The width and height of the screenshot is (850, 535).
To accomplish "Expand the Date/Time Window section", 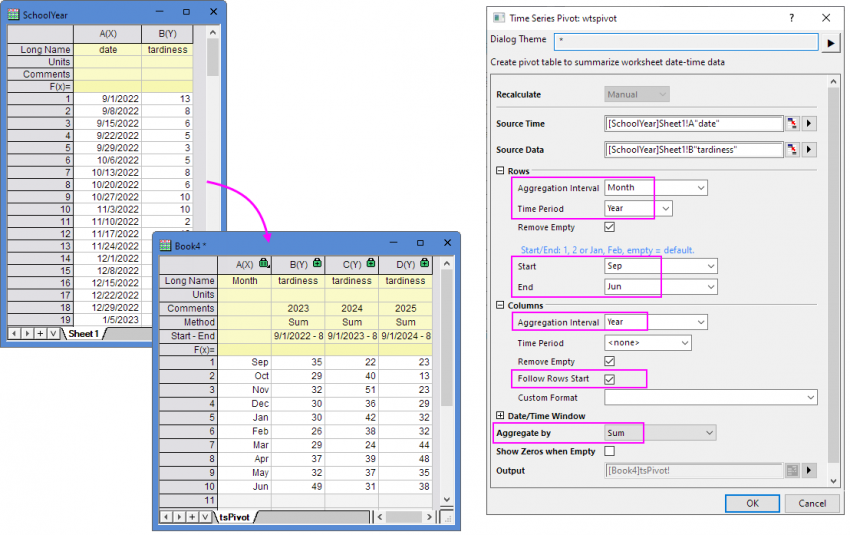I will 500,415.
